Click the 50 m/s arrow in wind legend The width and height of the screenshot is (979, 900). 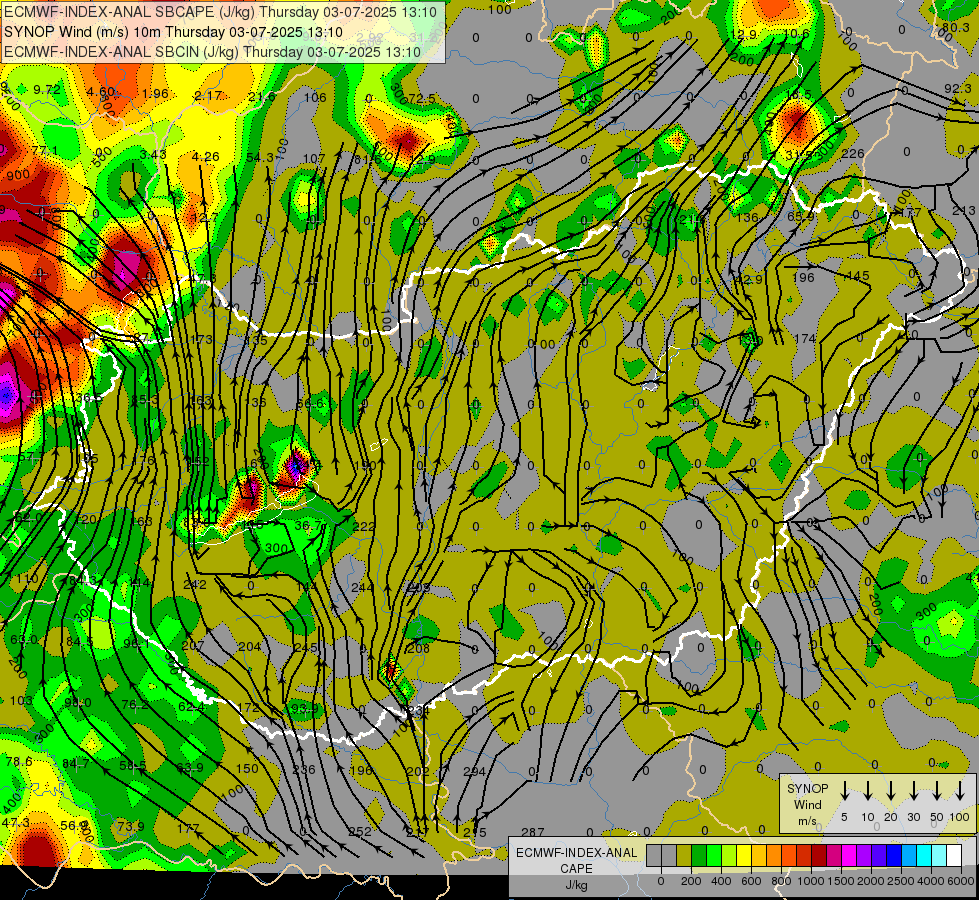point(937,791)
